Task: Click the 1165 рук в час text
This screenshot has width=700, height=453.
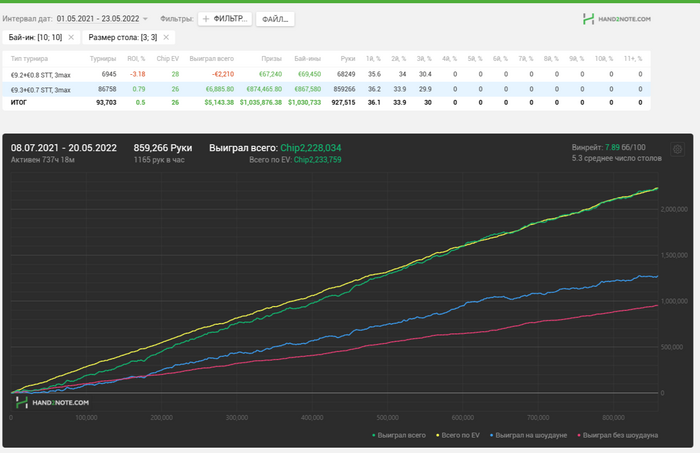Action: 159,160
